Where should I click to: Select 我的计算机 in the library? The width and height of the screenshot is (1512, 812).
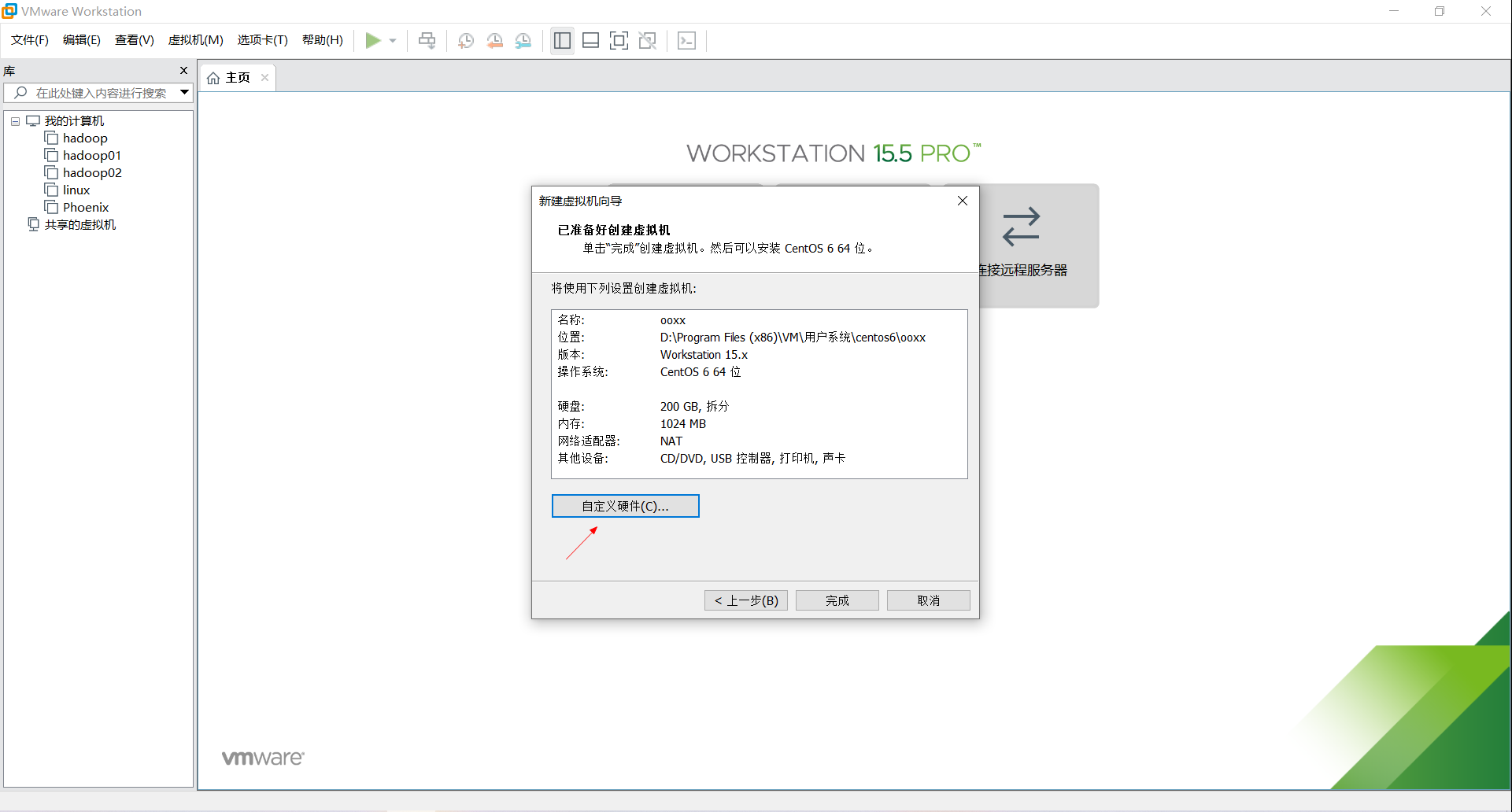click(x=74, y=121)
